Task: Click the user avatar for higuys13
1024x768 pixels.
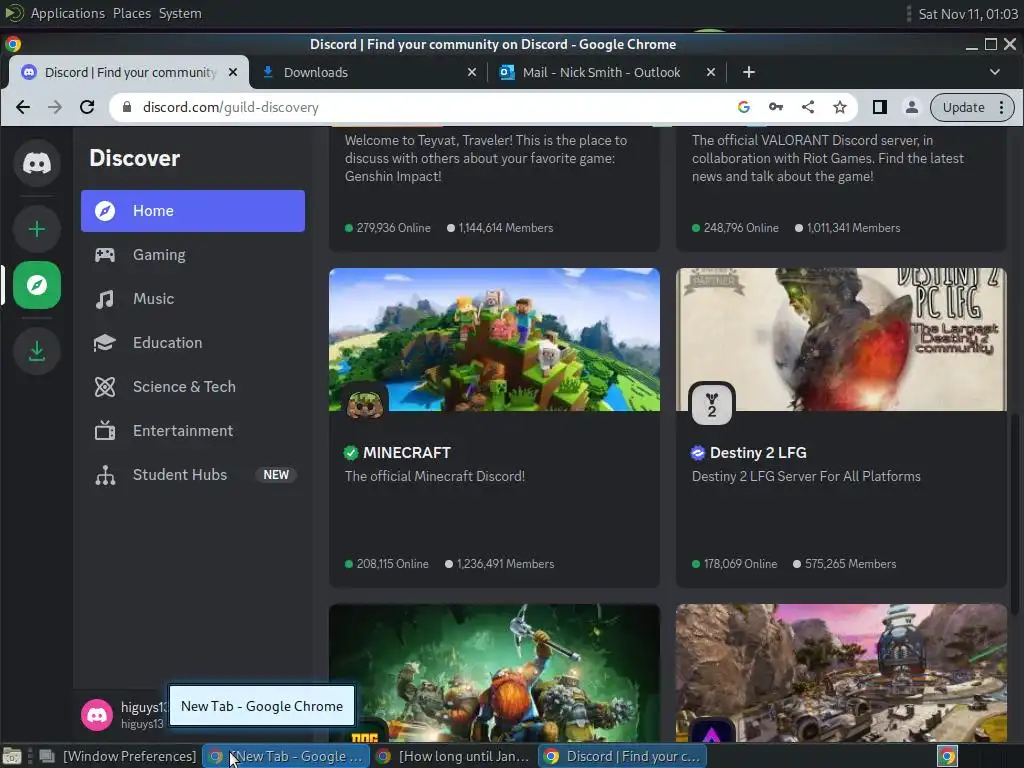Action: pyautogui.click(x=97, y=715)
